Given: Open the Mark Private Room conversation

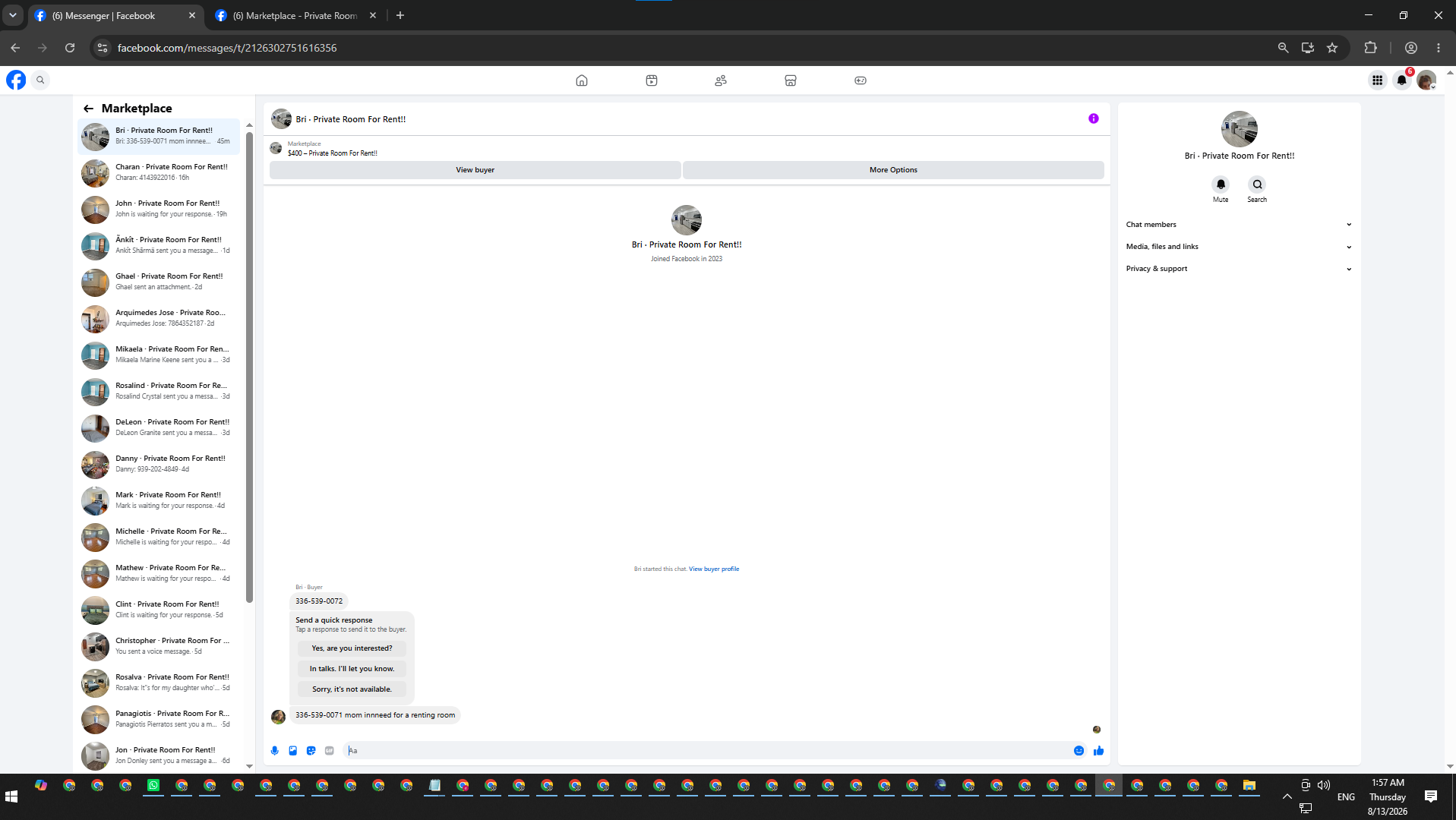Looking at the screenshot, I should coord(159,500).
